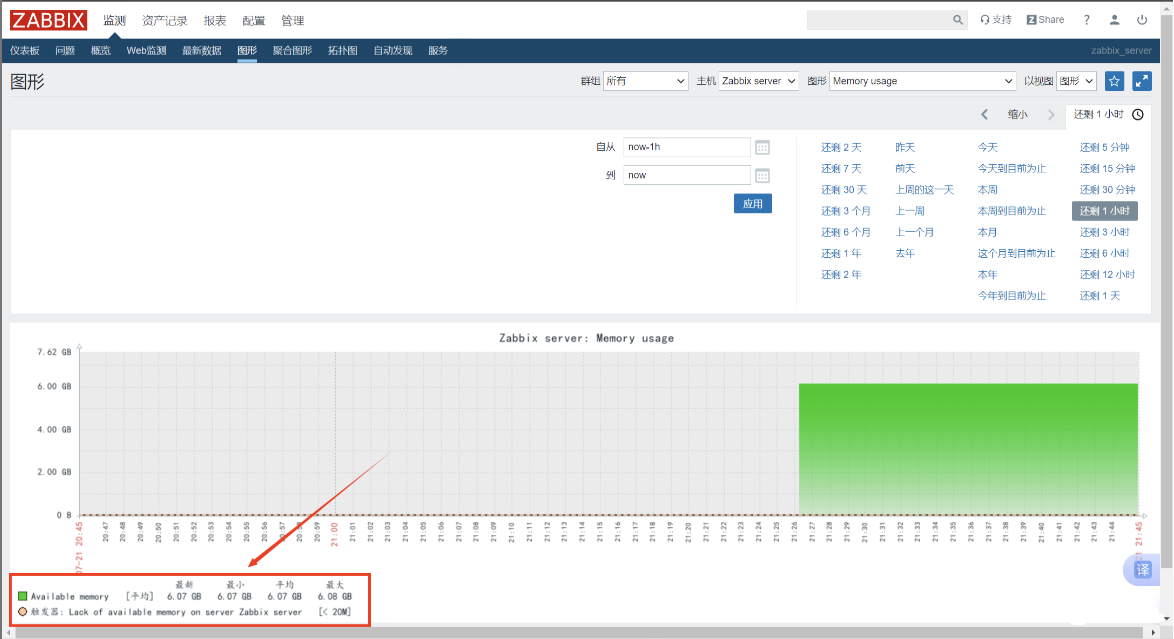Open the 监测 top menu
1174x639 pixels.
tap(115, 20)
